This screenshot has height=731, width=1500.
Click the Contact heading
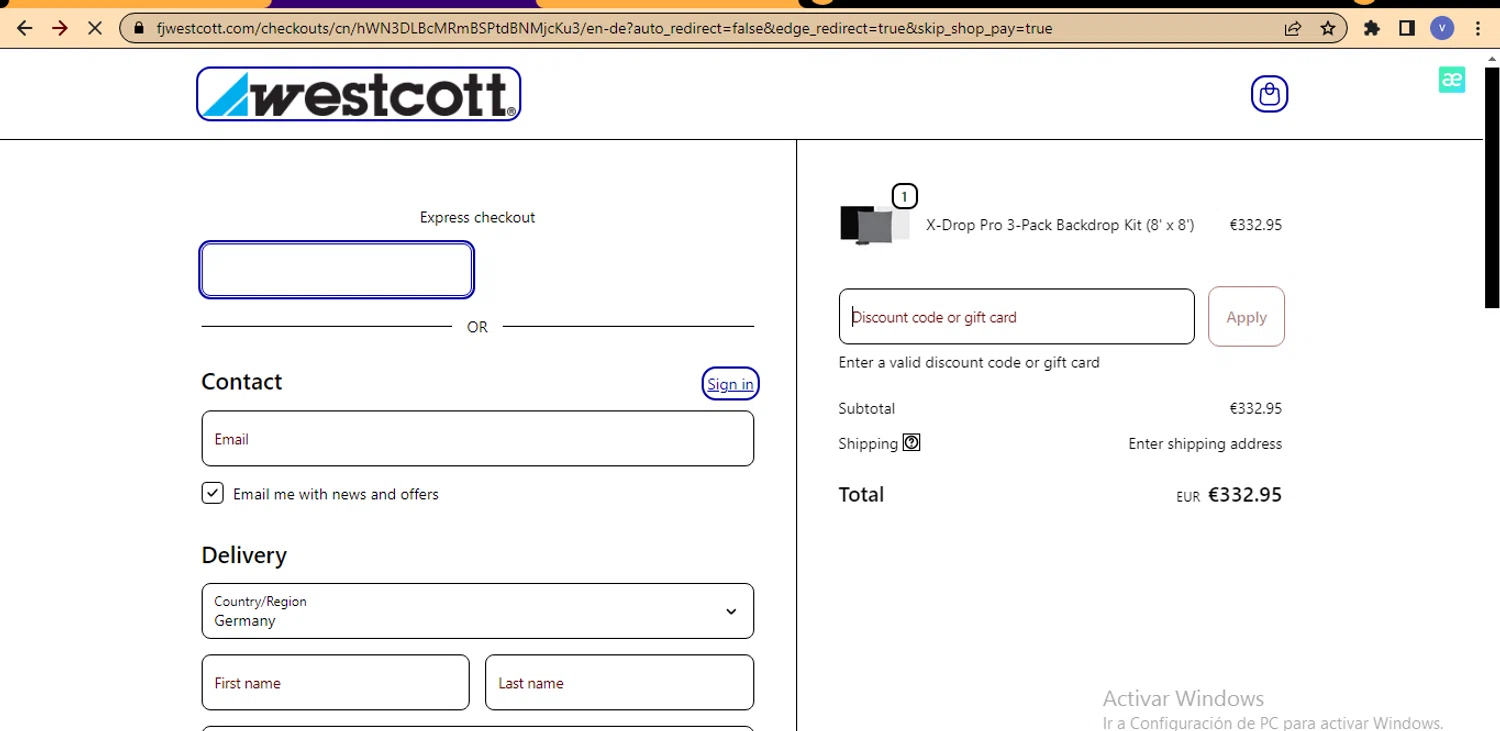242,382
